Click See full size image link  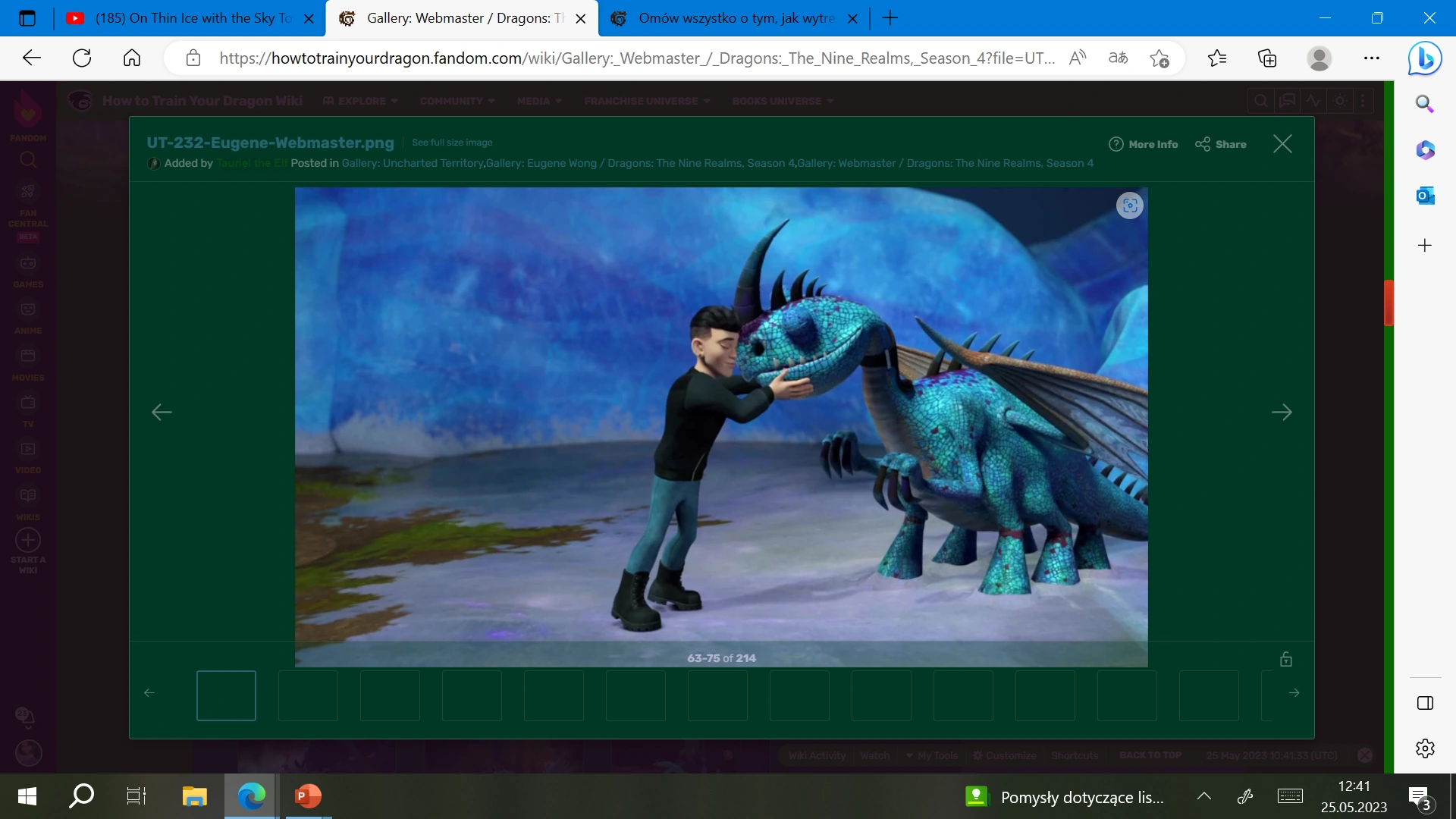pos(452,143)
